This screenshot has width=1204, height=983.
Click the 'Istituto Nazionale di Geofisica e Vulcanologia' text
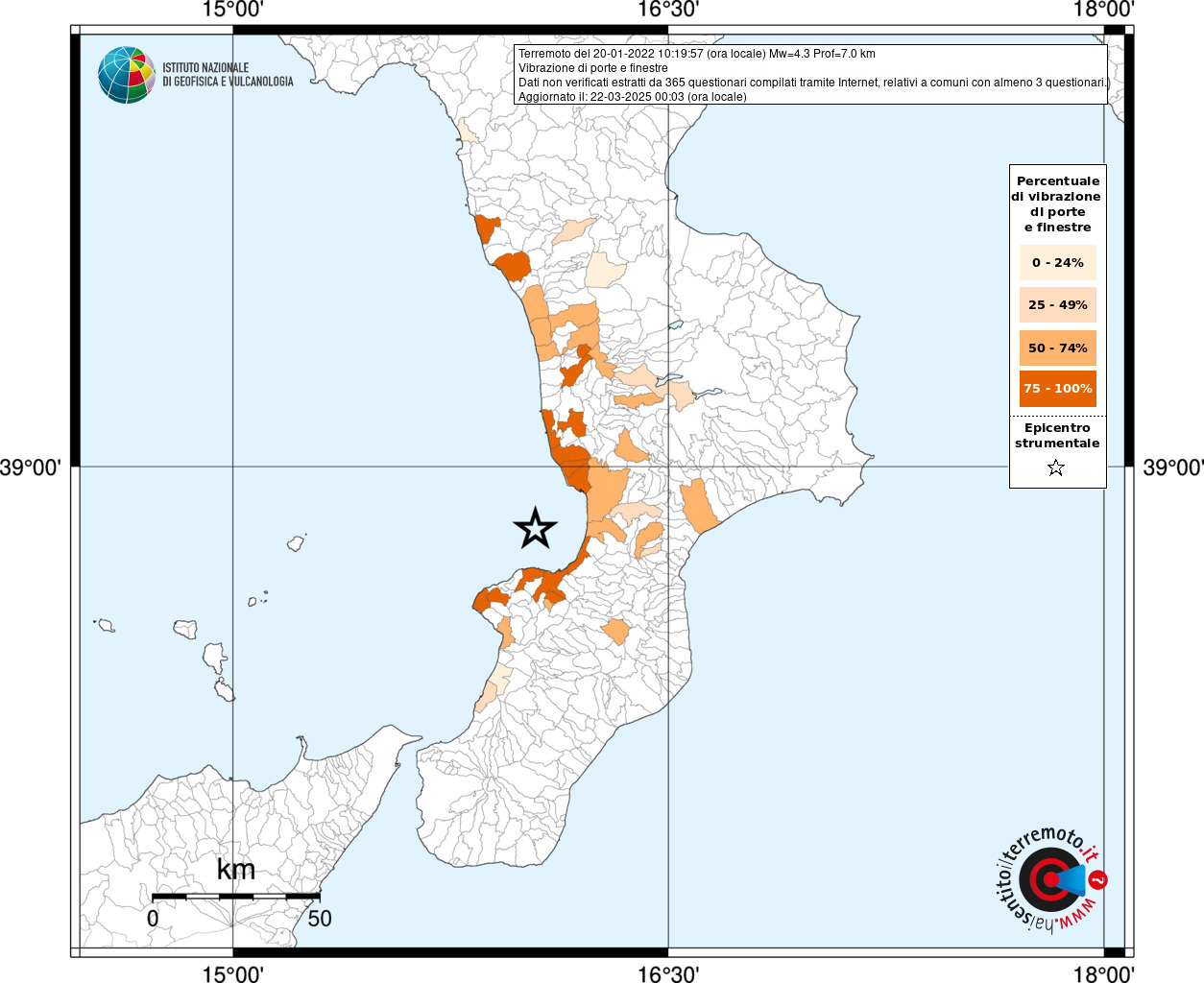click(228, 75)
